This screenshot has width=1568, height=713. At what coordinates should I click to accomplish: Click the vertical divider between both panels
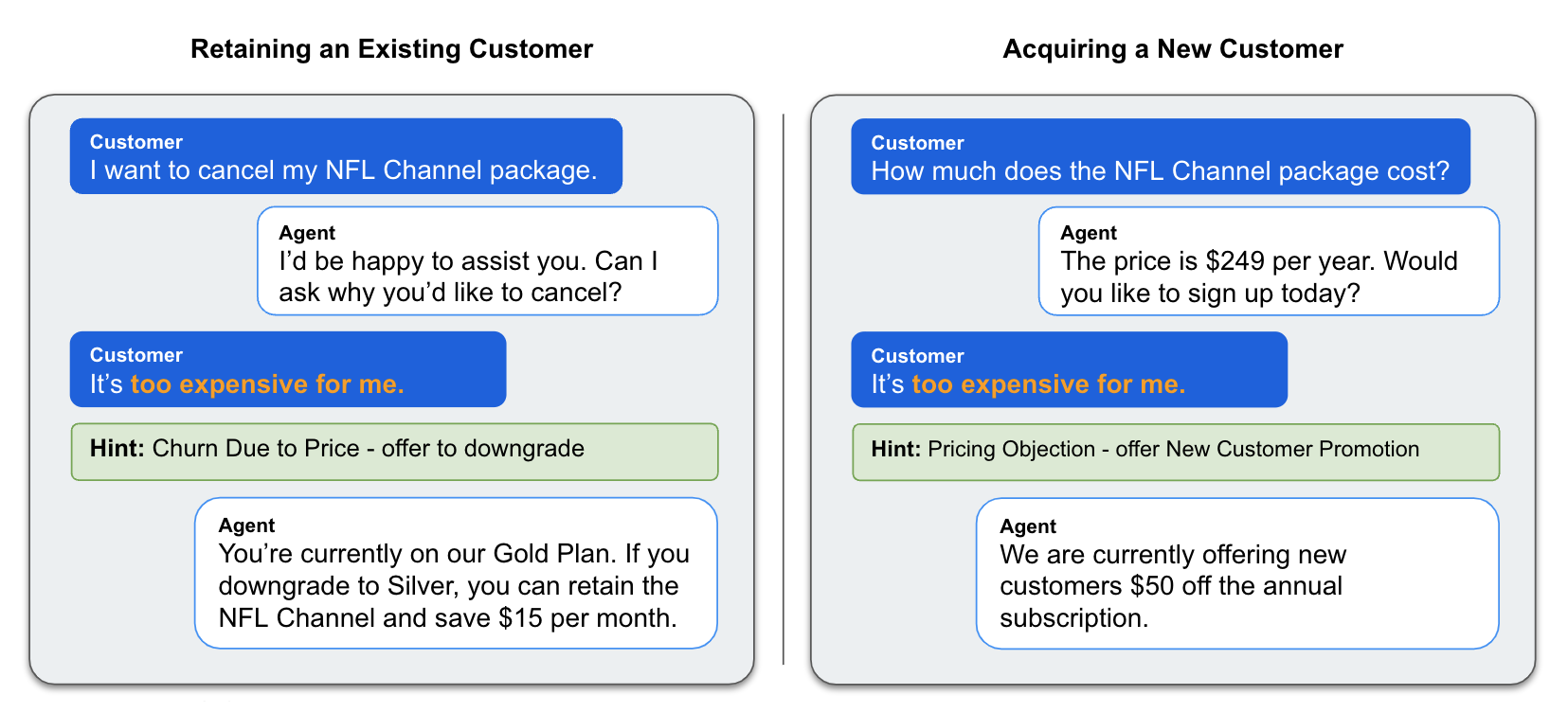coord(784,388)
